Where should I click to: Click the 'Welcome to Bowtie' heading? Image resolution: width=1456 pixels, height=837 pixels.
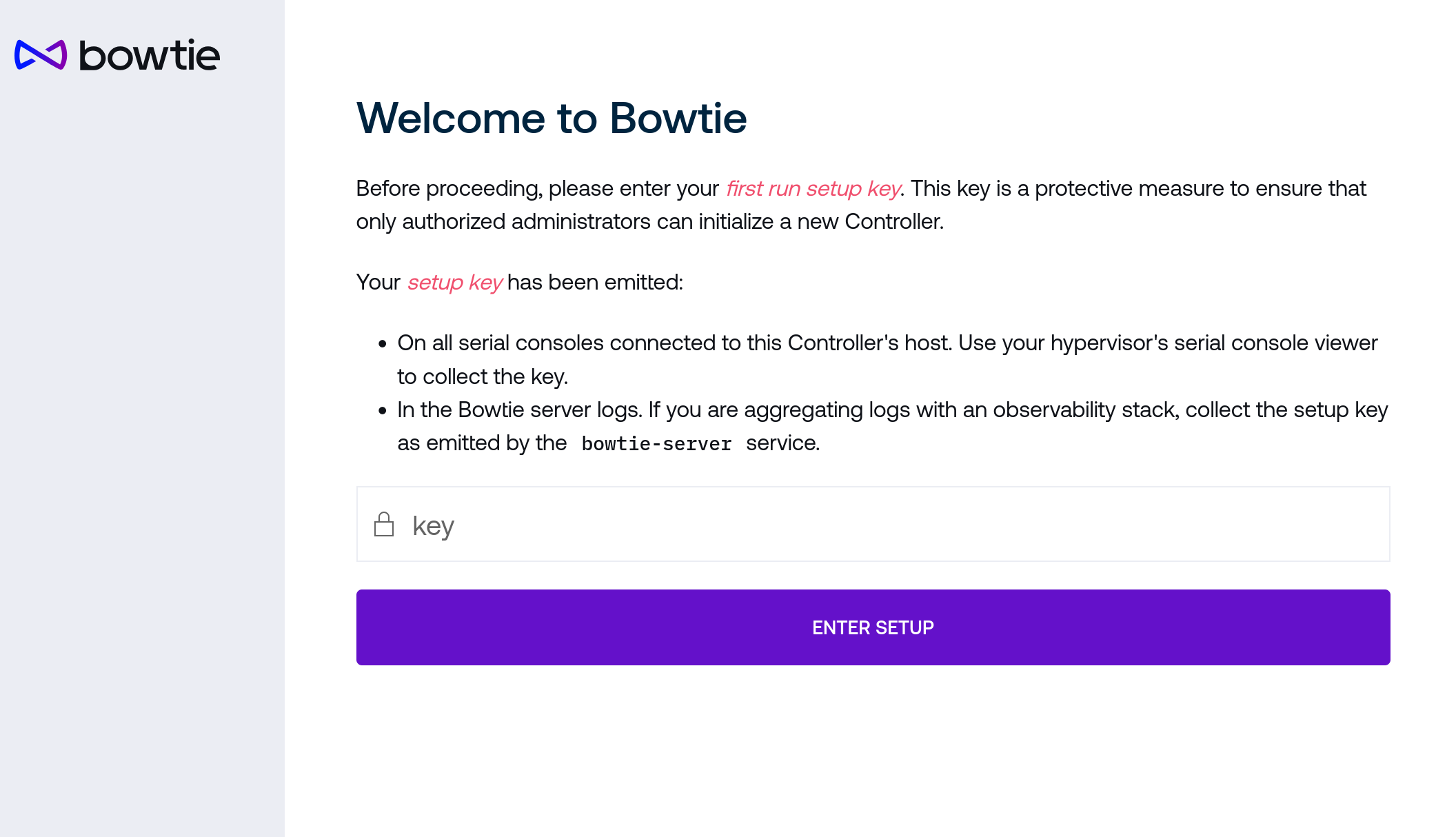[x=552, y=118]
